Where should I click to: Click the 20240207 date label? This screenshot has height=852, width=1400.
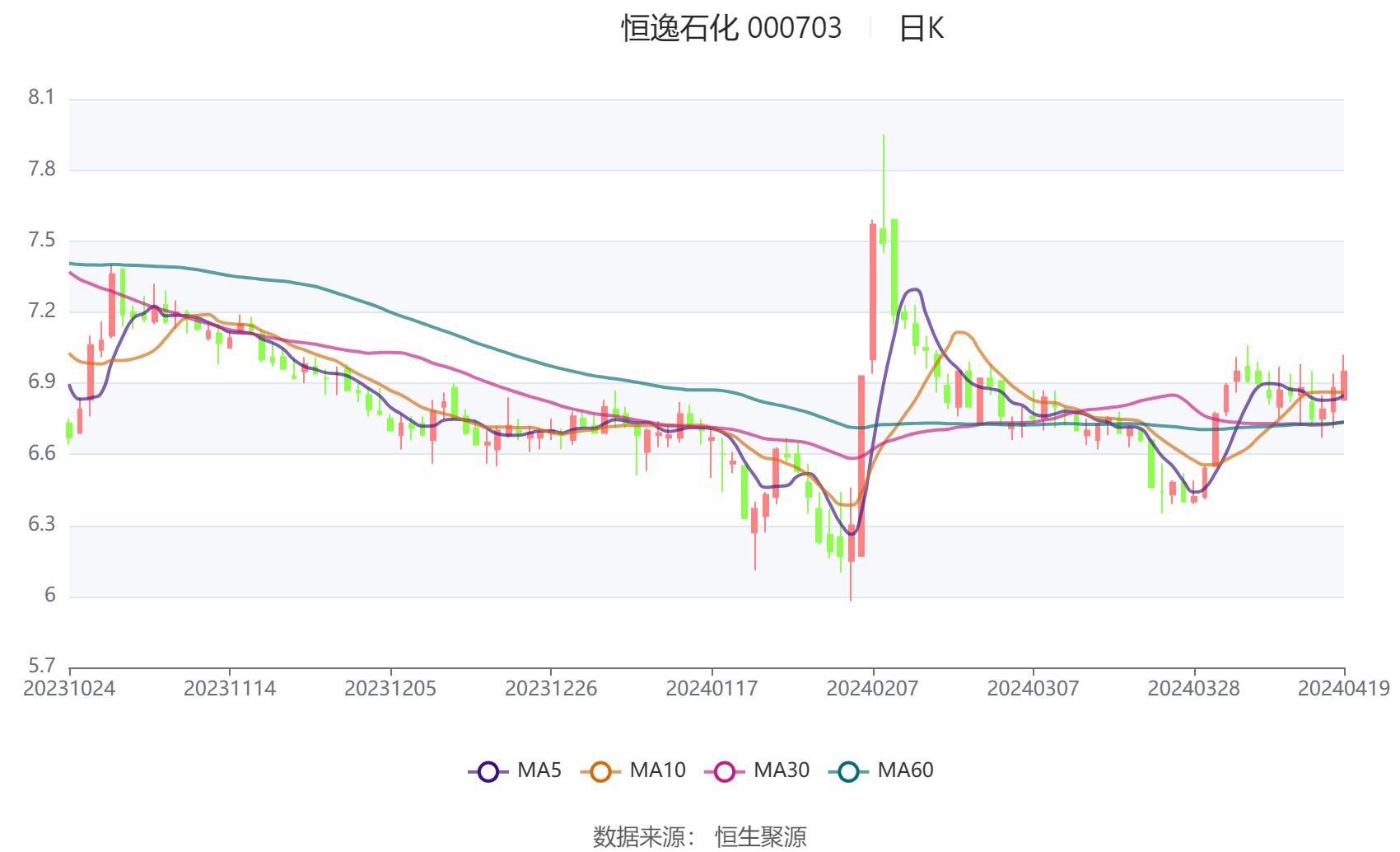click(872, 688)
